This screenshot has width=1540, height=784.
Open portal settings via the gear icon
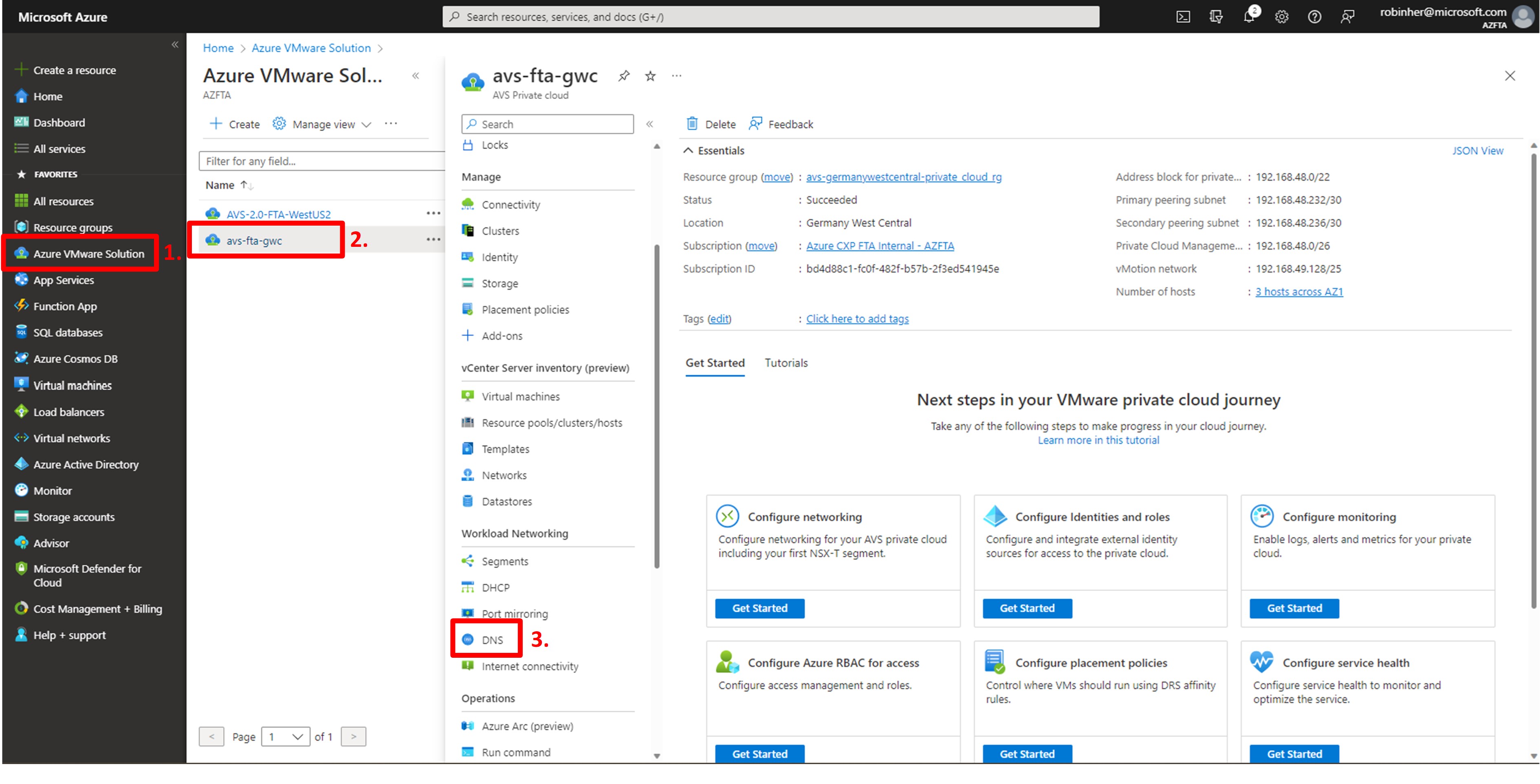(x=1281, y=16)
